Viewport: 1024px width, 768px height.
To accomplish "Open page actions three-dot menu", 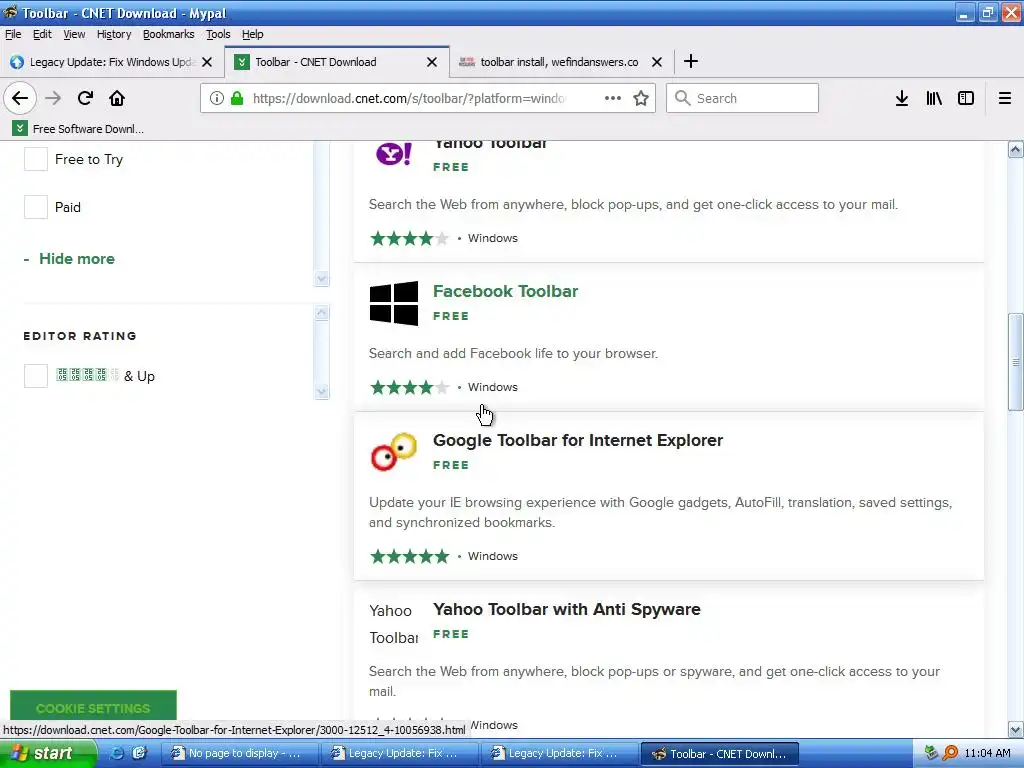I will click(613, 98).
